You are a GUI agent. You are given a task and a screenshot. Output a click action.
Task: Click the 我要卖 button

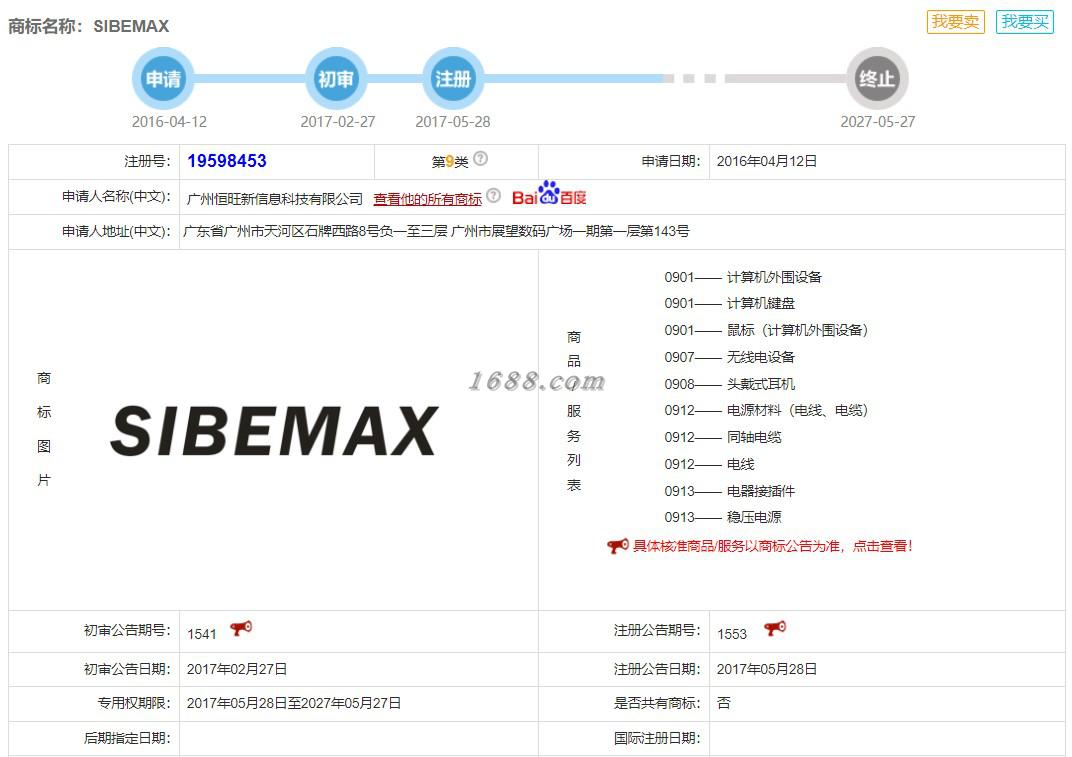(955, 22)
